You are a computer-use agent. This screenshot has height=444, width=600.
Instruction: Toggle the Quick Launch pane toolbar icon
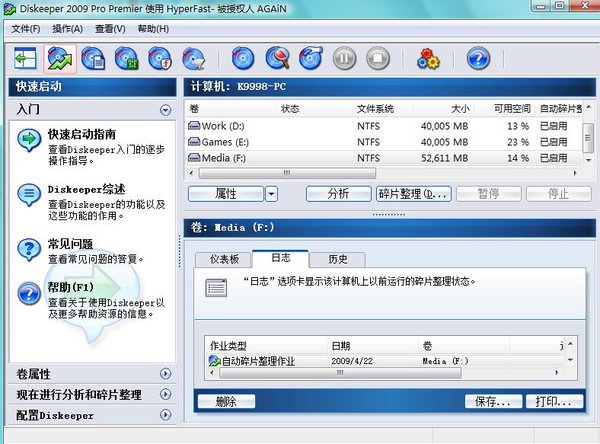pyautogui.click(x=25, y=59)
